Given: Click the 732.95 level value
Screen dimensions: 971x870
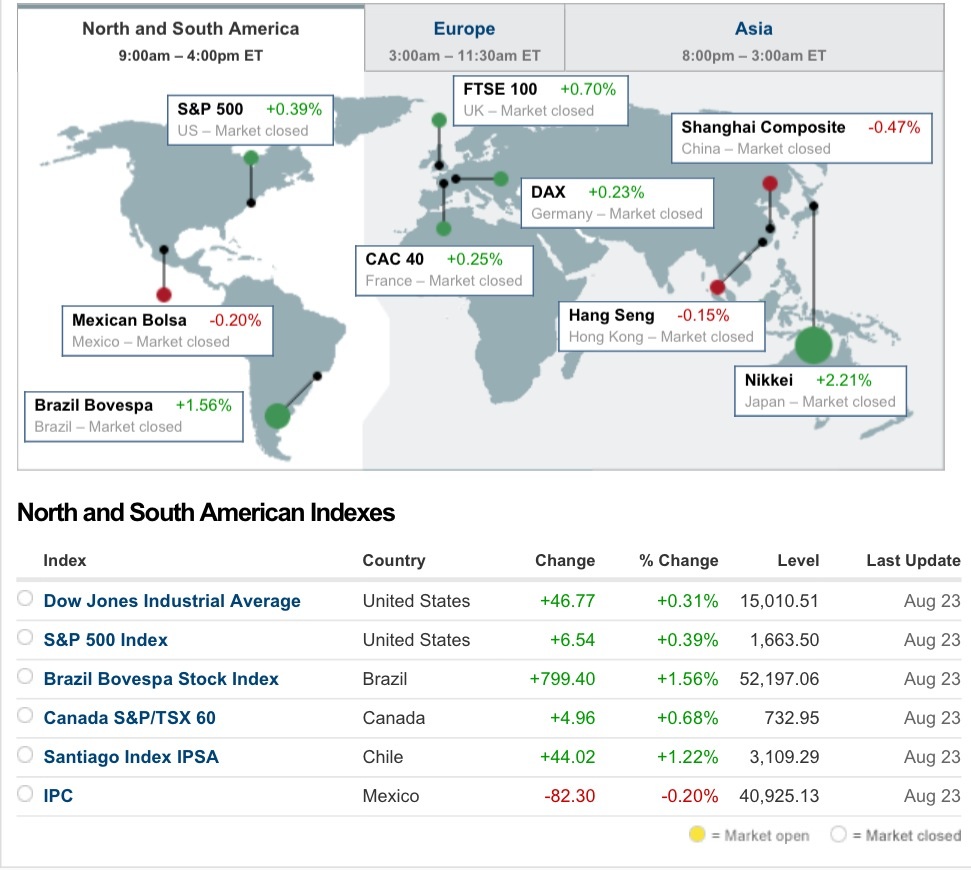Looking at the screenshot, I should click(791, 718).
